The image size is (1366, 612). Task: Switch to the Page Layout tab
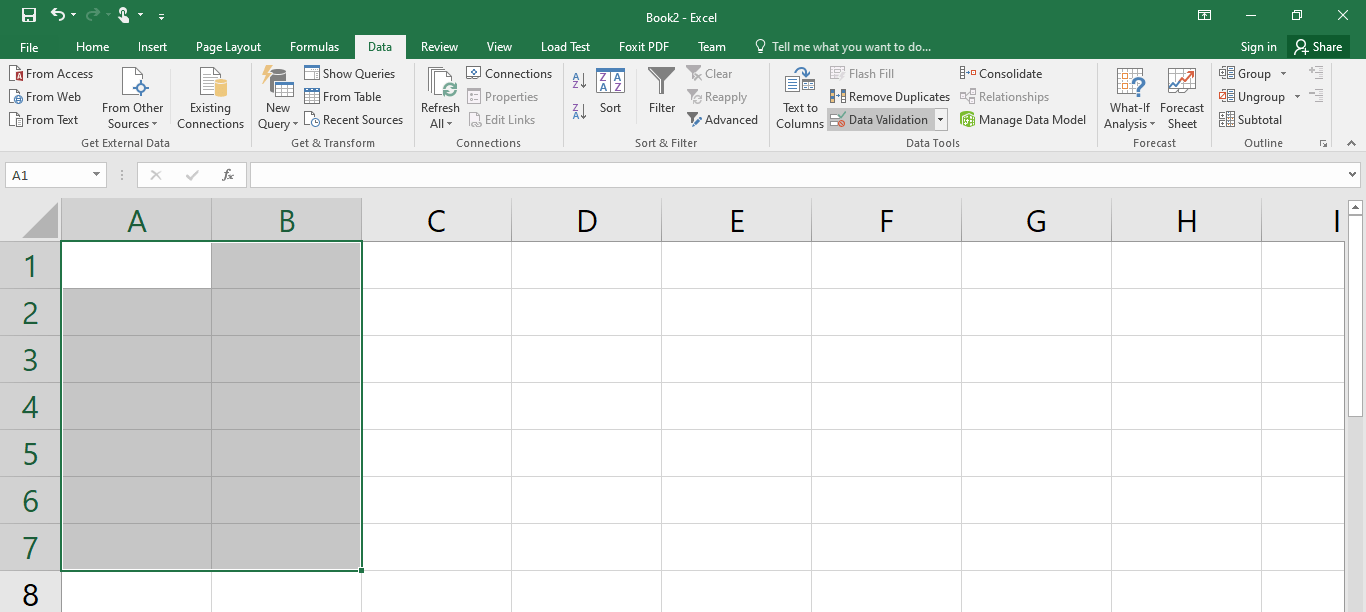pyautogui.click(x=228, y=47)
